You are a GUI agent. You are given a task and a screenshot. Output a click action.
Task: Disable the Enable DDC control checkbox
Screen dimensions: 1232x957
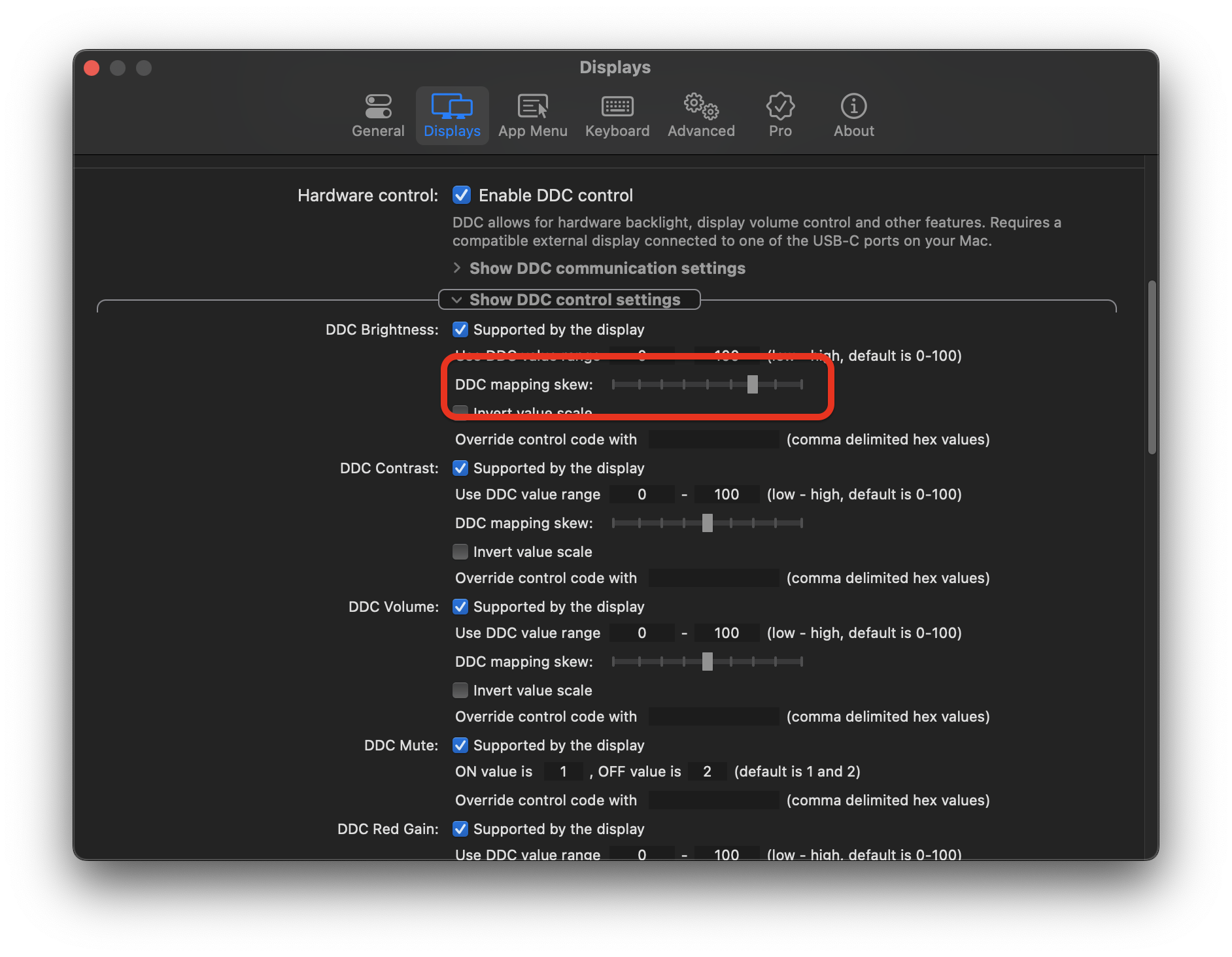pyautogui.click(x=461, y=195)
